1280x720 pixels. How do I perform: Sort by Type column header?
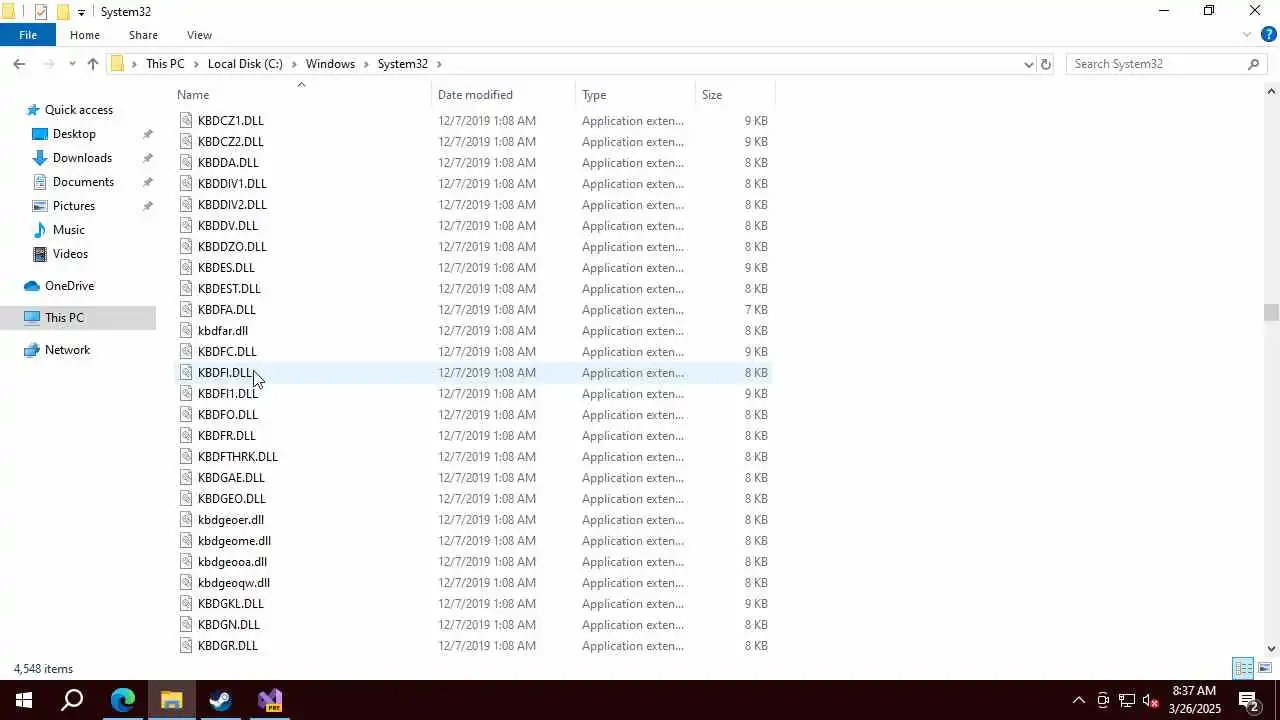tap(637, 95)
